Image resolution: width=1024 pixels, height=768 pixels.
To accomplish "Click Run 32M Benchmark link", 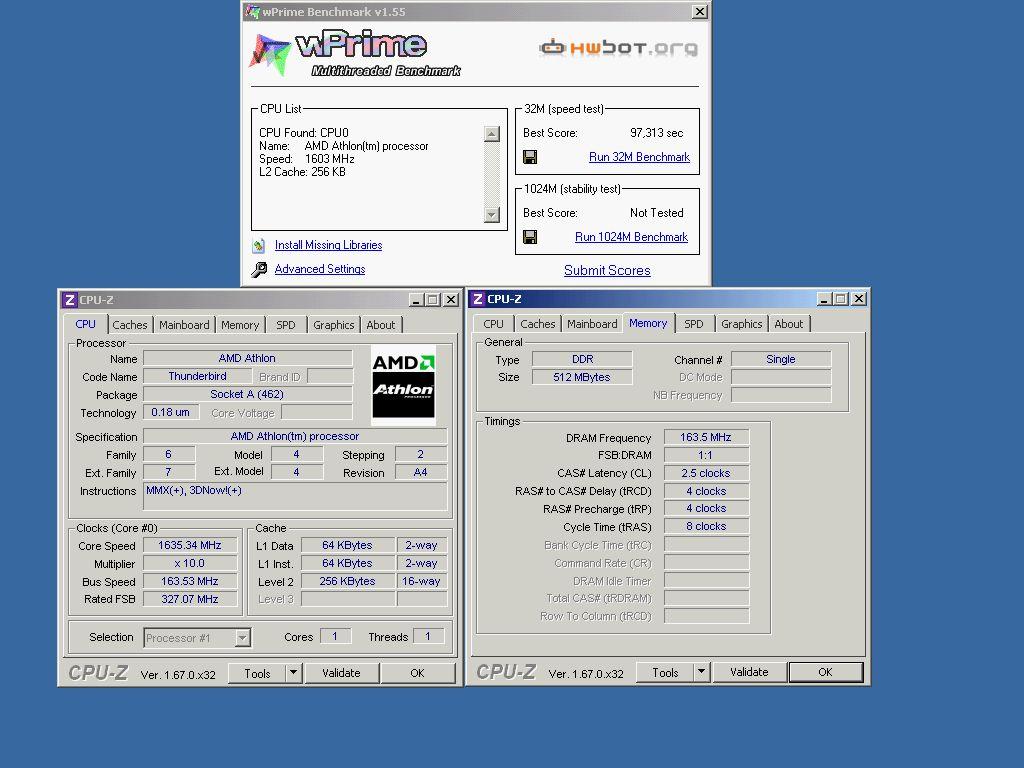I will (639, 157).
